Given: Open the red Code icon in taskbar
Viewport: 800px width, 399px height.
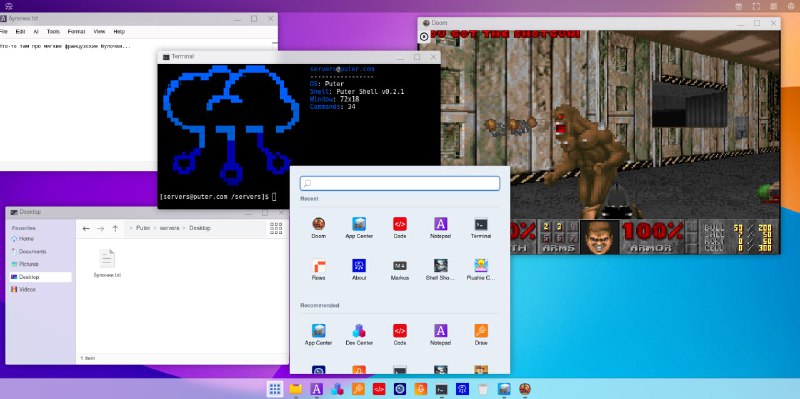Looking at the screenshot, I should (379, 389).
